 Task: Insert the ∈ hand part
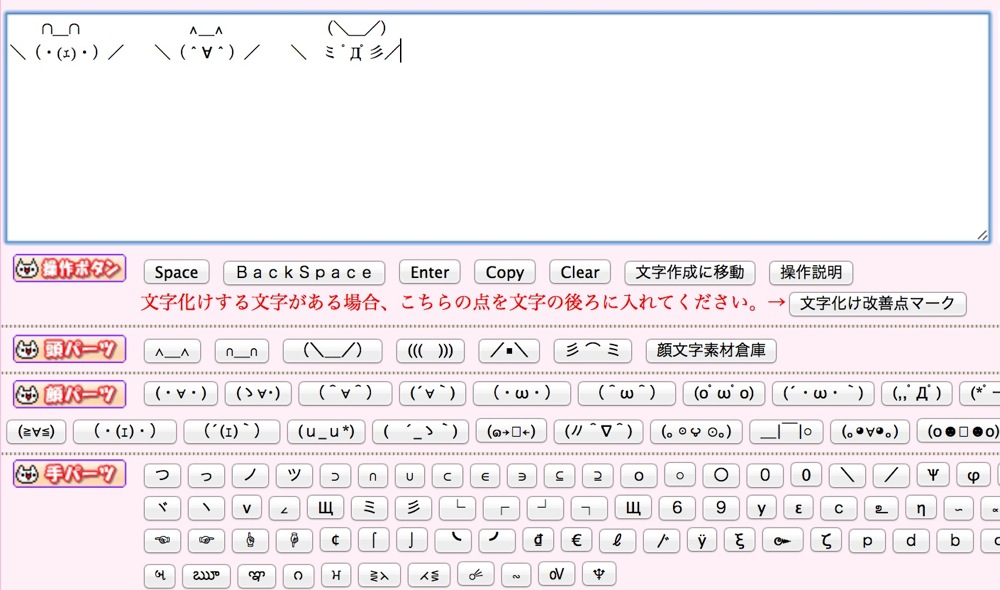point(485,476)
